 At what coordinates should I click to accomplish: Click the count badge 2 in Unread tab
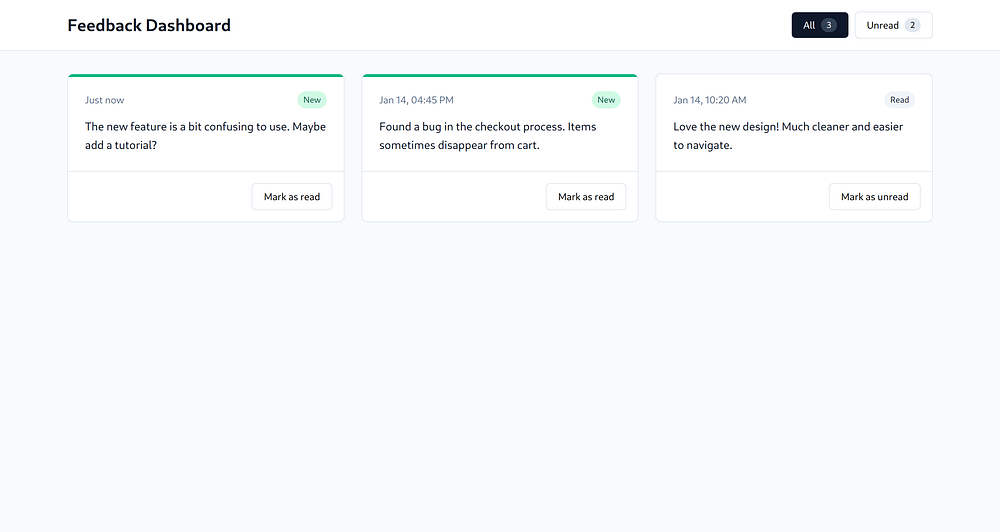912,26
